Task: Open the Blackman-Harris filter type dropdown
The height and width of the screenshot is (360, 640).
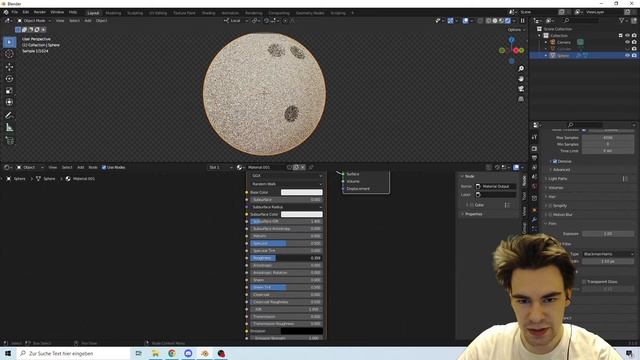Action: pyautogui.click(x=608, y=254)
